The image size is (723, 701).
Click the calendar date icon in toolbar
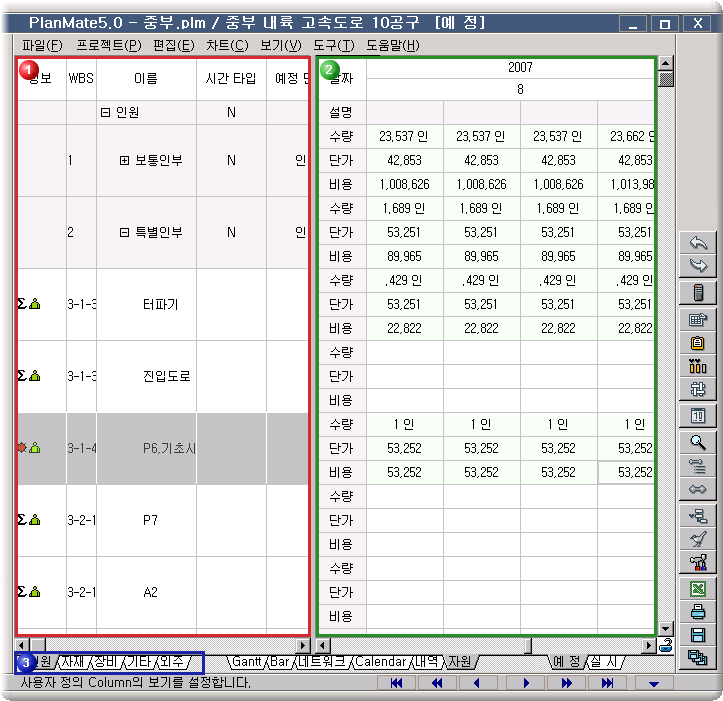(698, 415)
